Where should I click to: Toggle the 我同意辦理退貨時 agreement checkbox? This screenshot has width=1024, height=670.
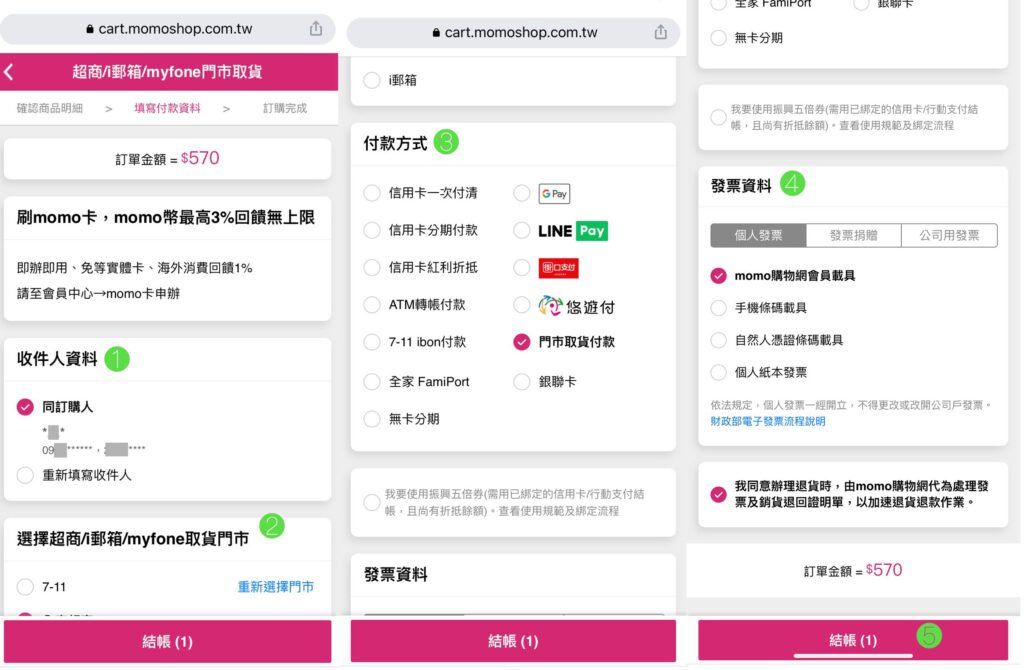(718, 494)
